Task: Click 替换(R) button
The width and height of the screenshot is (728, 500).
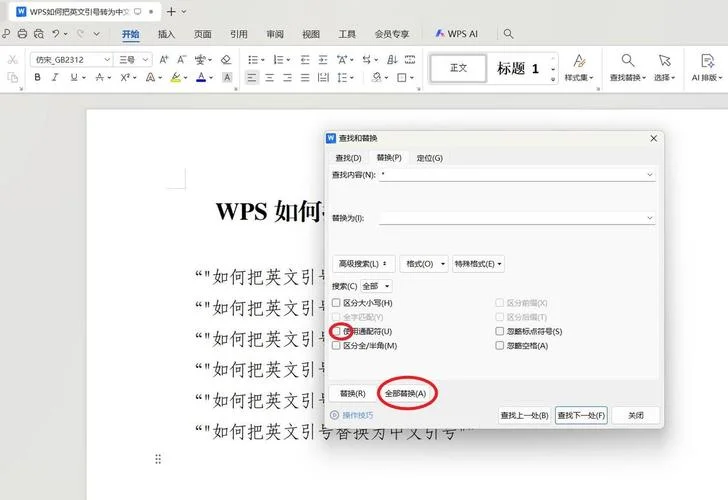Action: click(353, 393)
